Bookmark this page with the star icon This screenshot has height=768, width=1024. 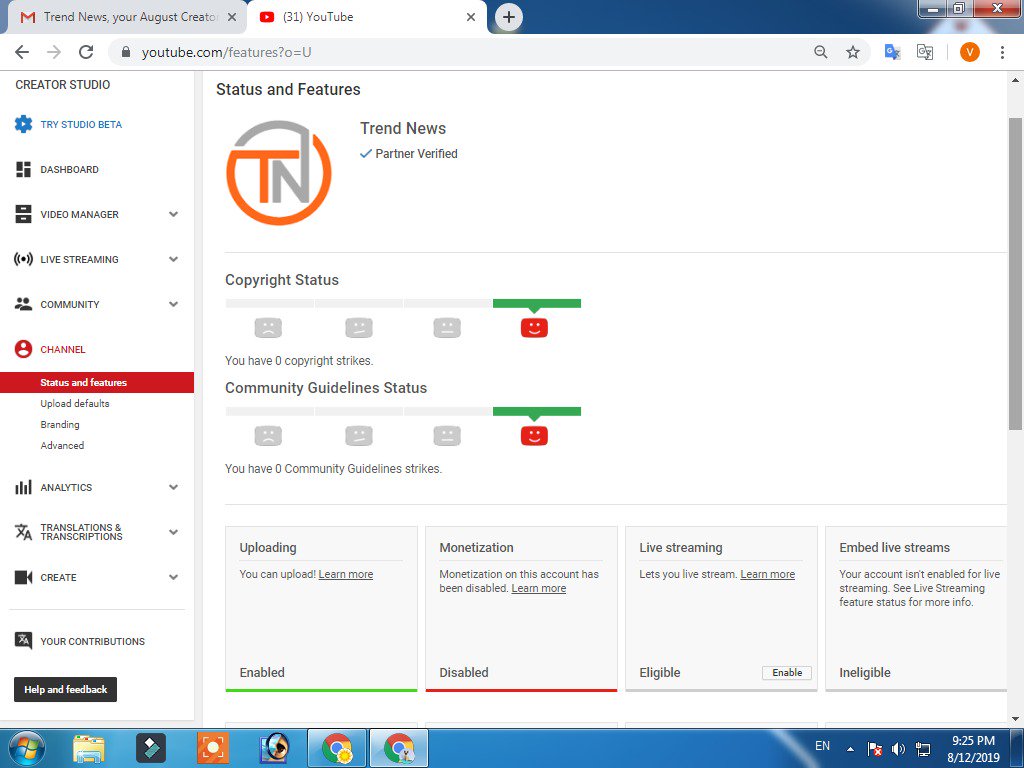(x=853, y=52)
